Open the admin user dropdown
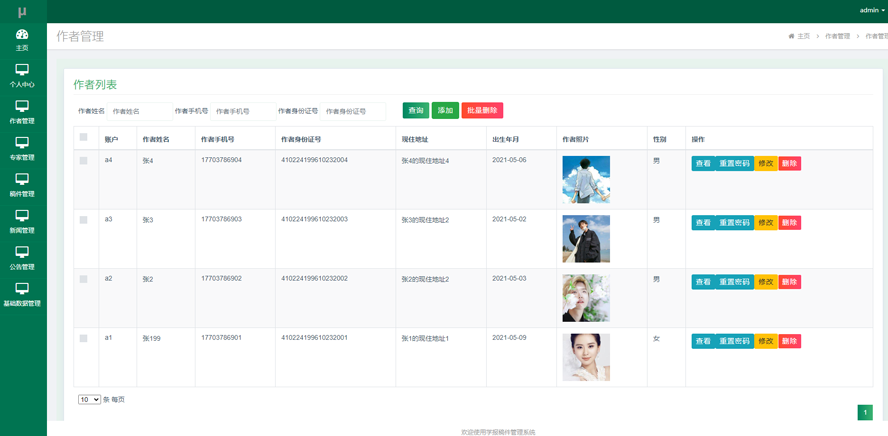The width and height of the screenshot is (888, 436). click(x=872, y=10)
